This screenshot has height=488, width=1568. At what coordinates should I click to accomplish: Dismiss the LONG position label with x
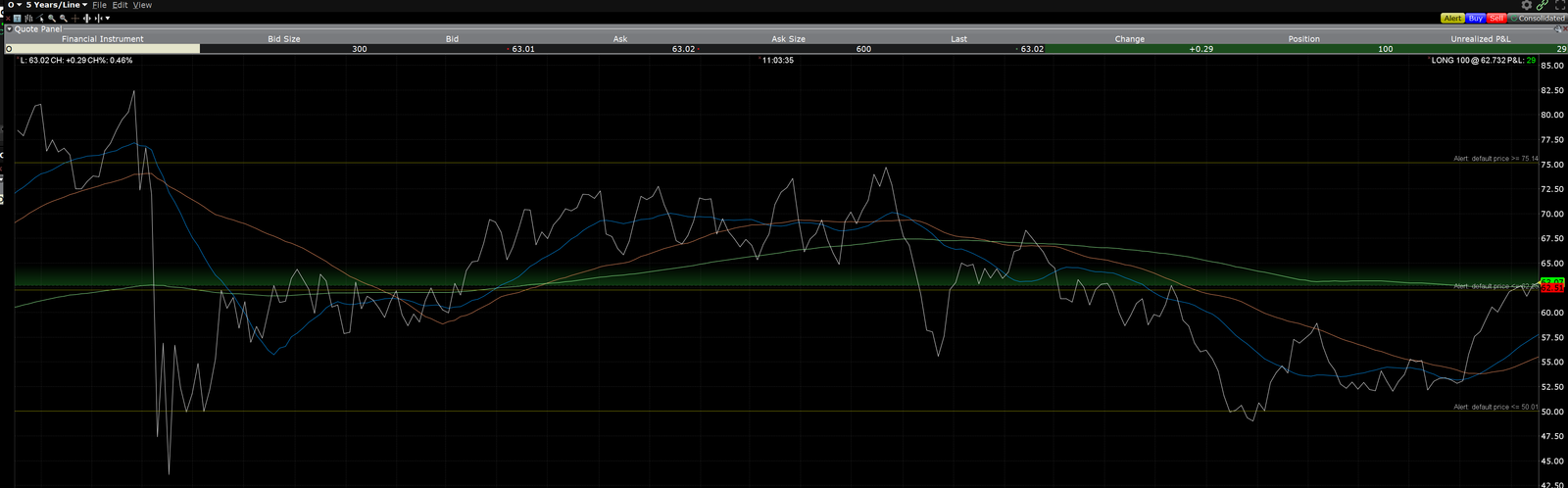[x=1428, y=60]
